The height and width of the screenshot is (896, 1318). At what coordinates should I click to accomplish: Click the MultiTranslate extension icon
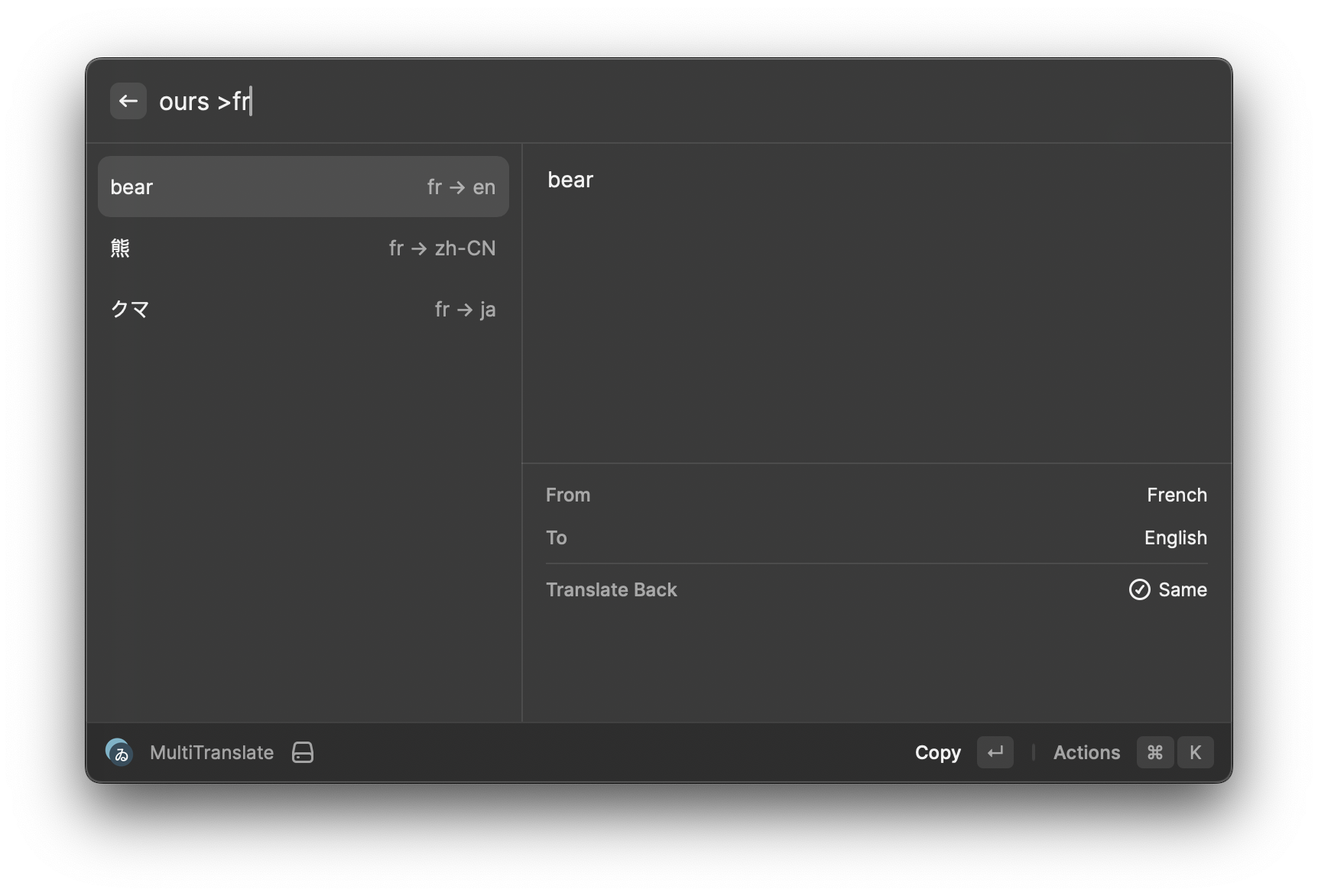(x=119, y=752)
